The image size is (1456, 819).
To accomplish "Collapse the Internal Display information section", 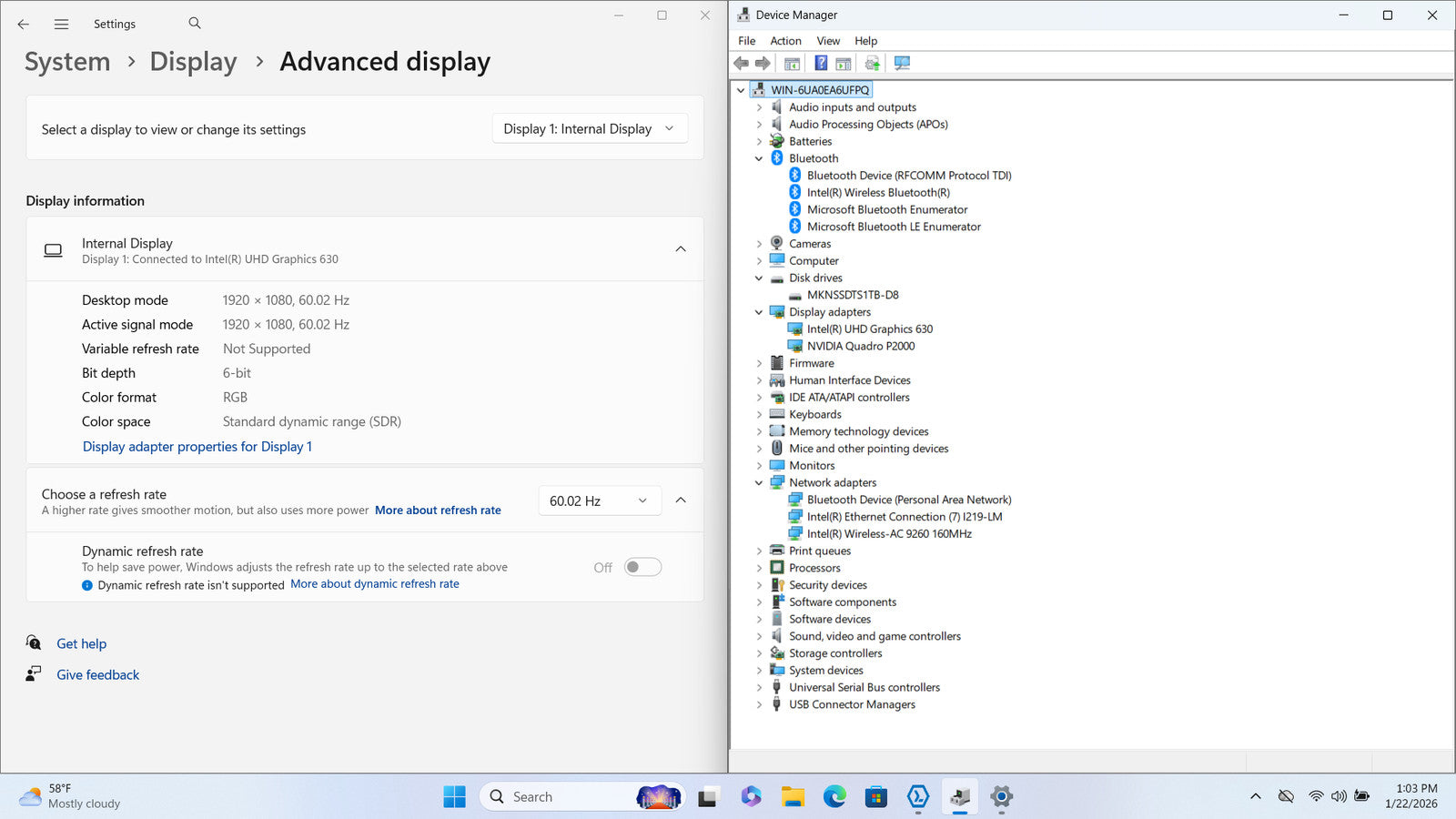I will (681, 249).
